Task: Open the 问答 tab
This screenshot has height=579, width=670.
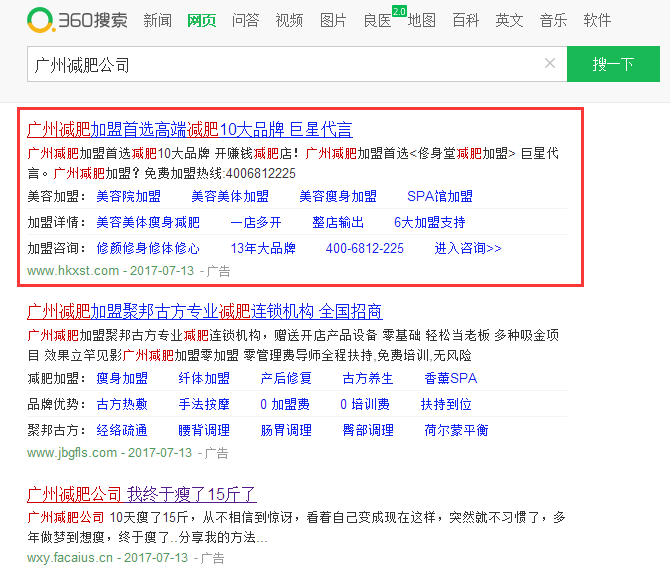Action: click(245, 20)
